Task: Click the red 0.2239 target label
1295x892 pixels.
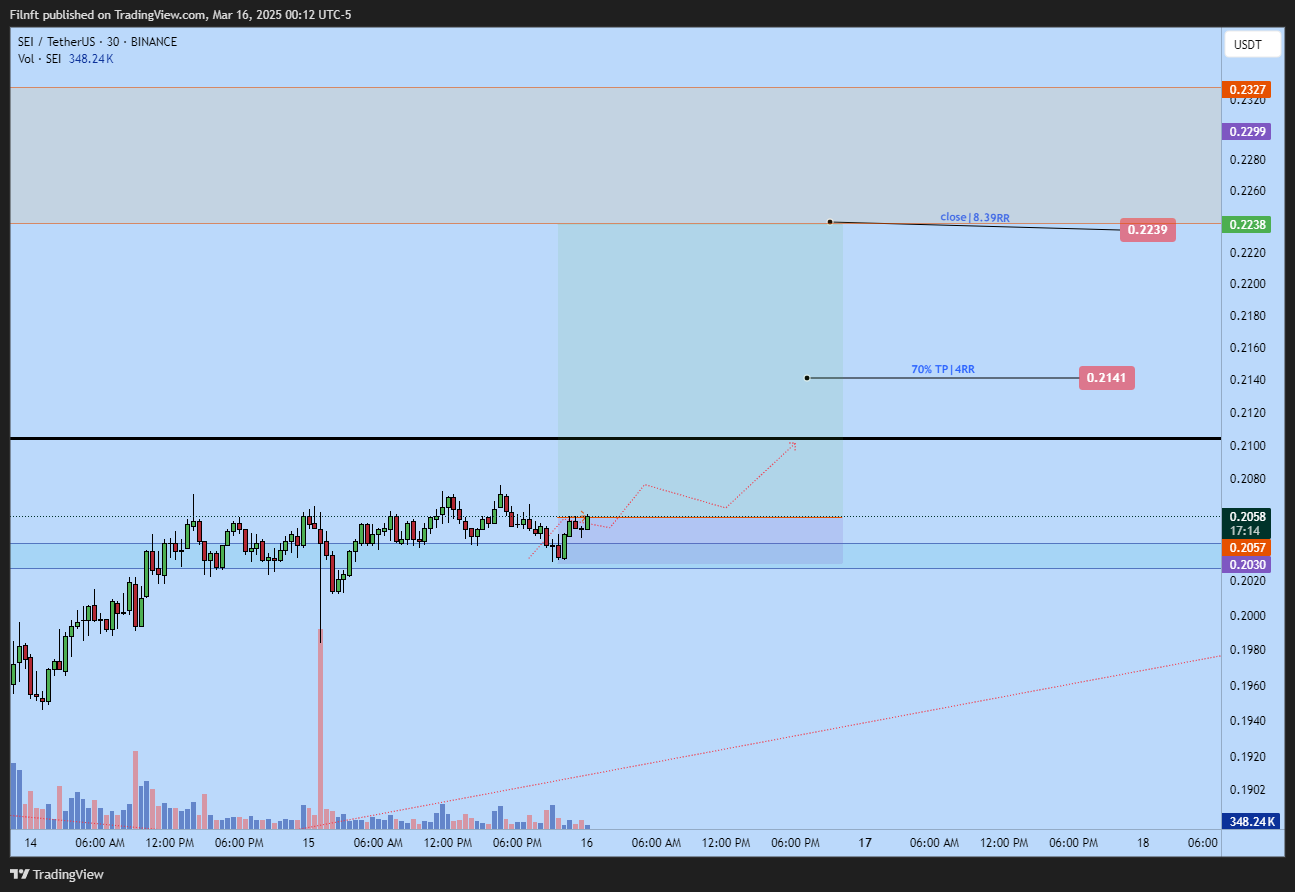Action: tap(1147, 230)
